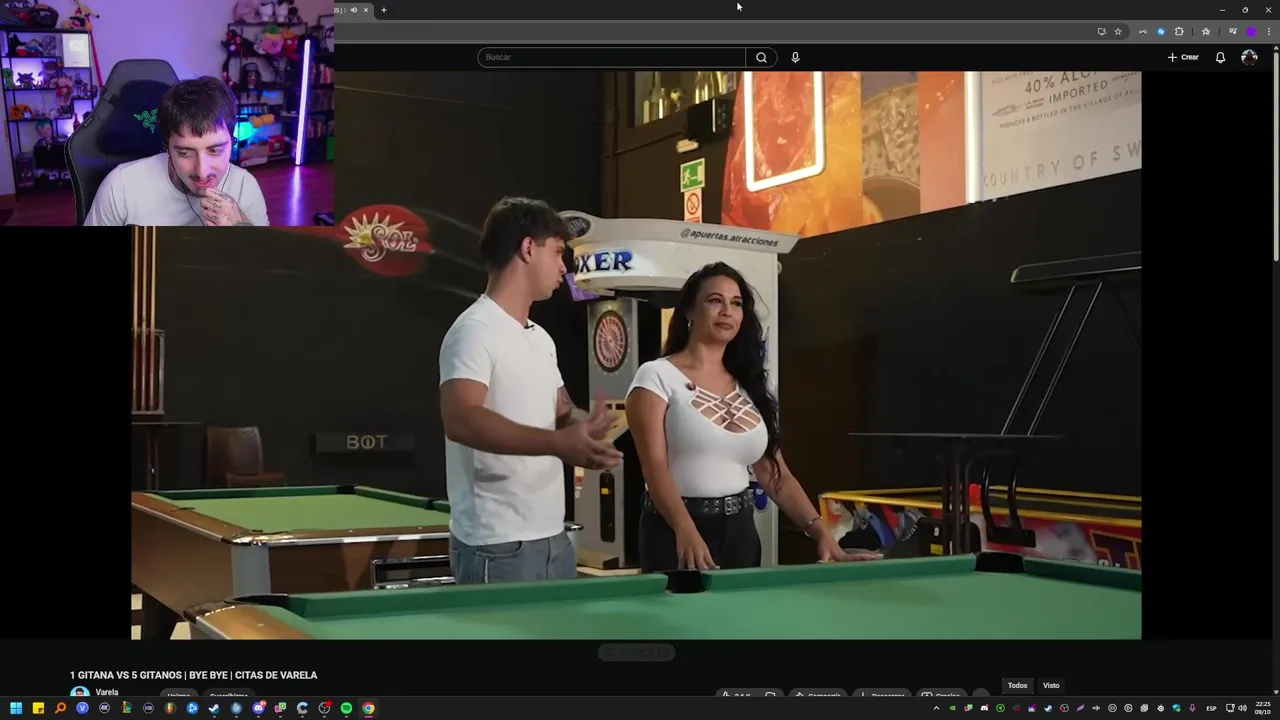The width and height of the screenshot is (1280, 720).
Task: Open Sticky Notes from taskbar
Action: pyautogui.click(x=38, y=708)
